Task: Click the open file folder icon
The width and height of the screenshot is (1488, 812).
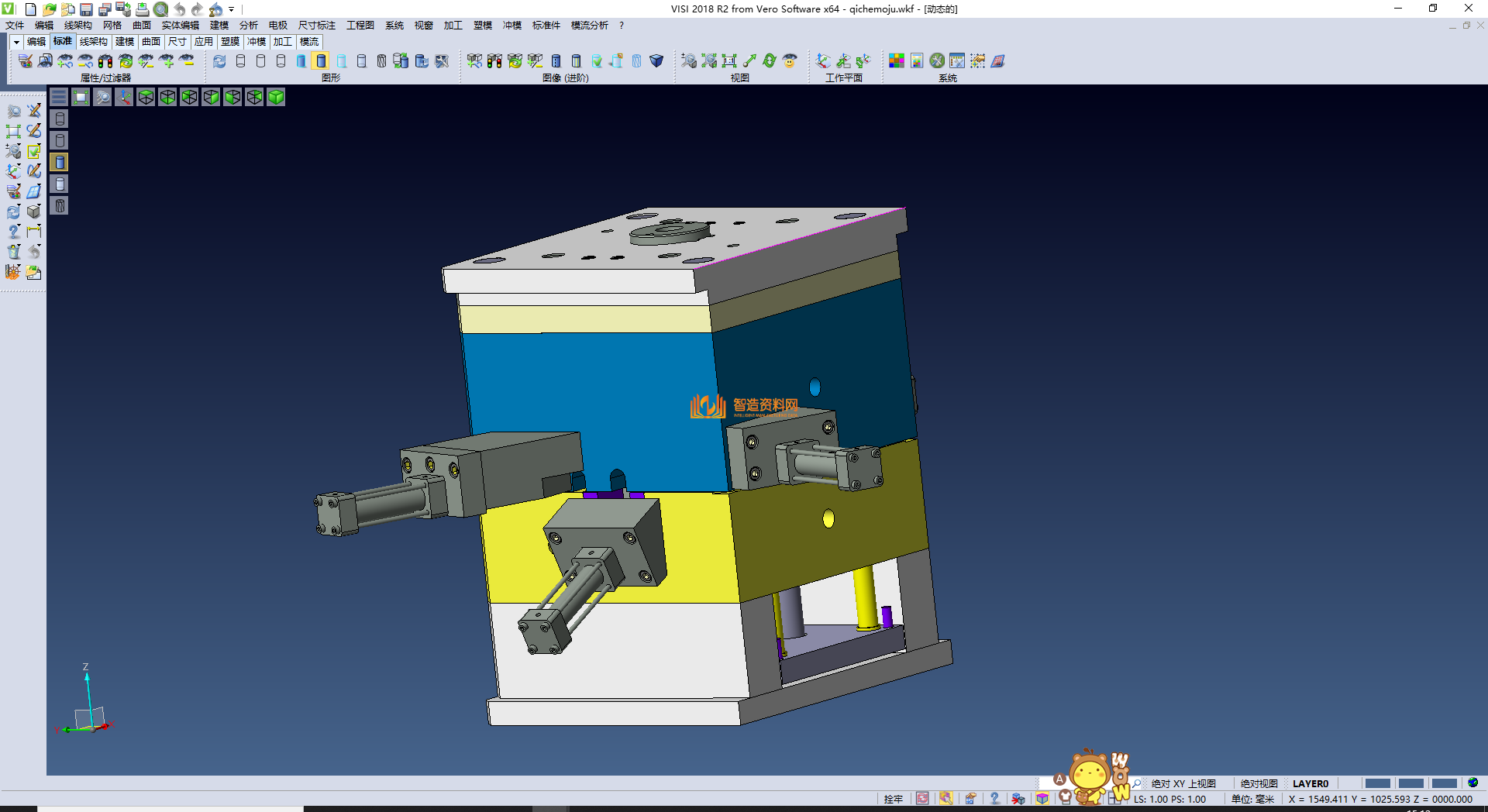Action: tap(49, 9)
